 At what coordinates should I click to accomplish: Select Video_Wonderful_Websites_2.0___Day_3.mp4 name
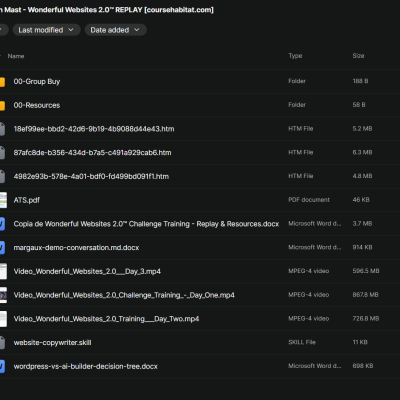click(x=87, y=271)
